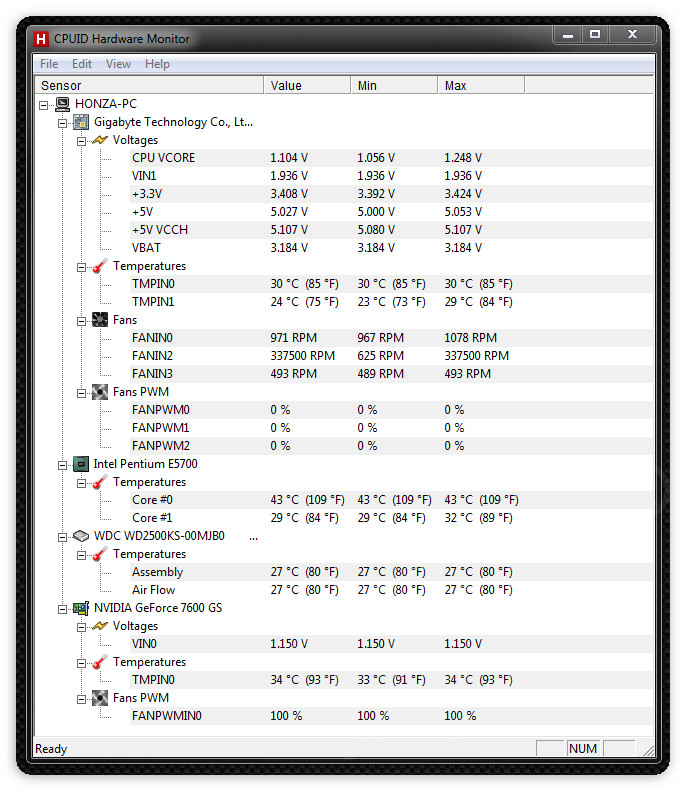Select the Assembly temperature row
The image size is (686, 791).
[x=391, y=572]
